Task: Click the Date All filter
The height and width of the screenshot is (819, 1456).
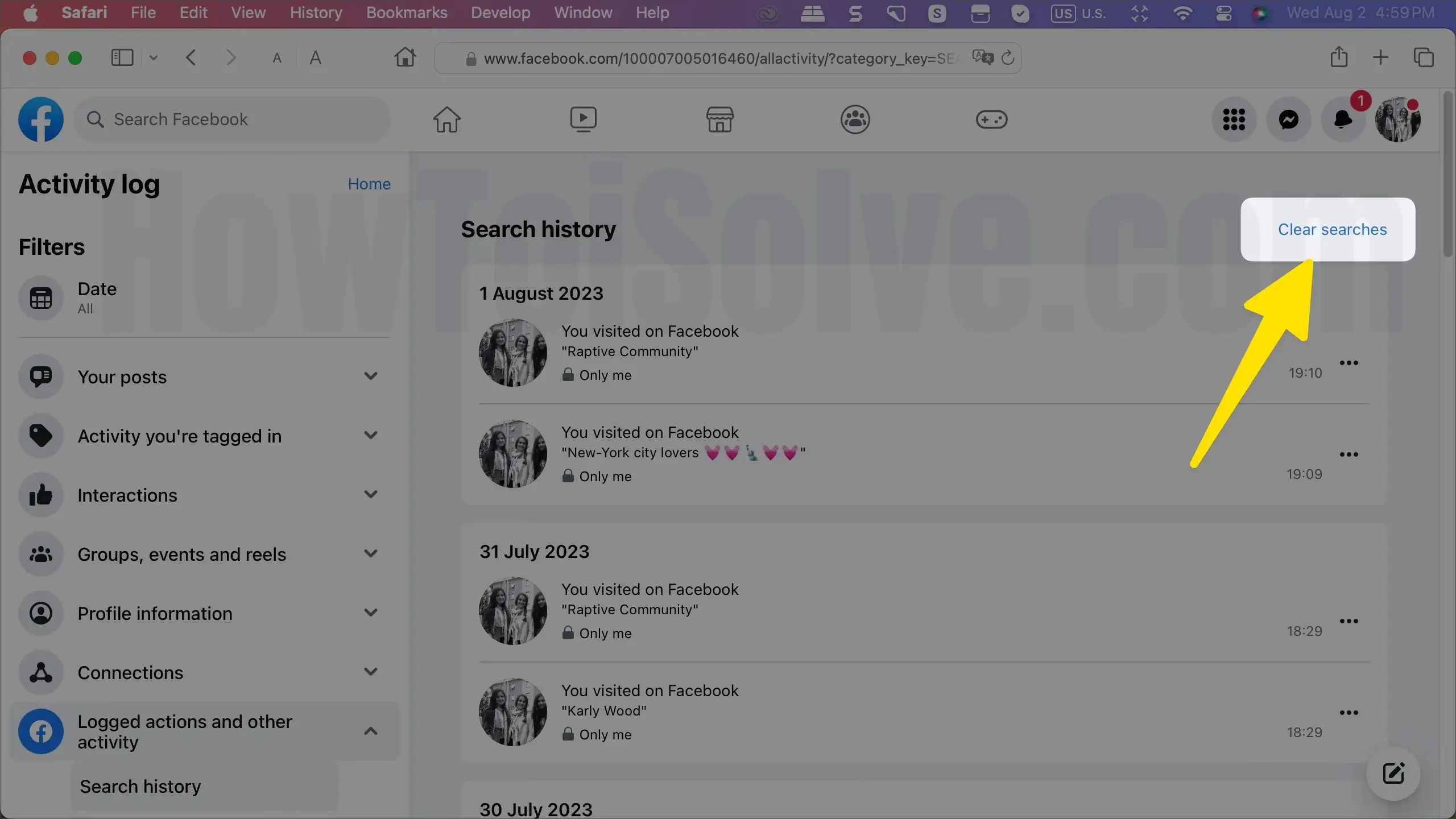Action: coord(205,298)
